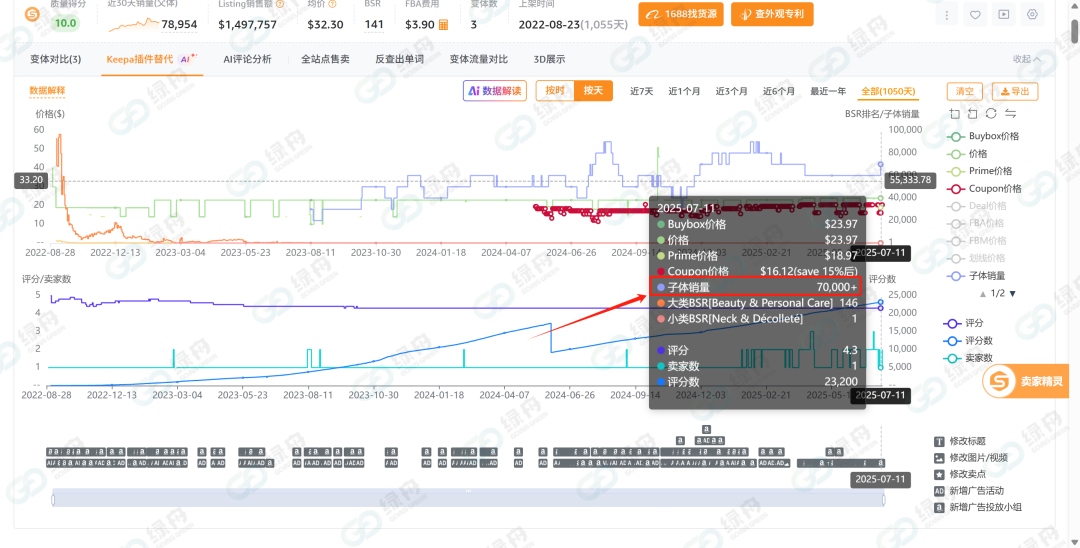The image size is (1080, 548).
Task: Go to previous legend page arrow
Action: 982,294
